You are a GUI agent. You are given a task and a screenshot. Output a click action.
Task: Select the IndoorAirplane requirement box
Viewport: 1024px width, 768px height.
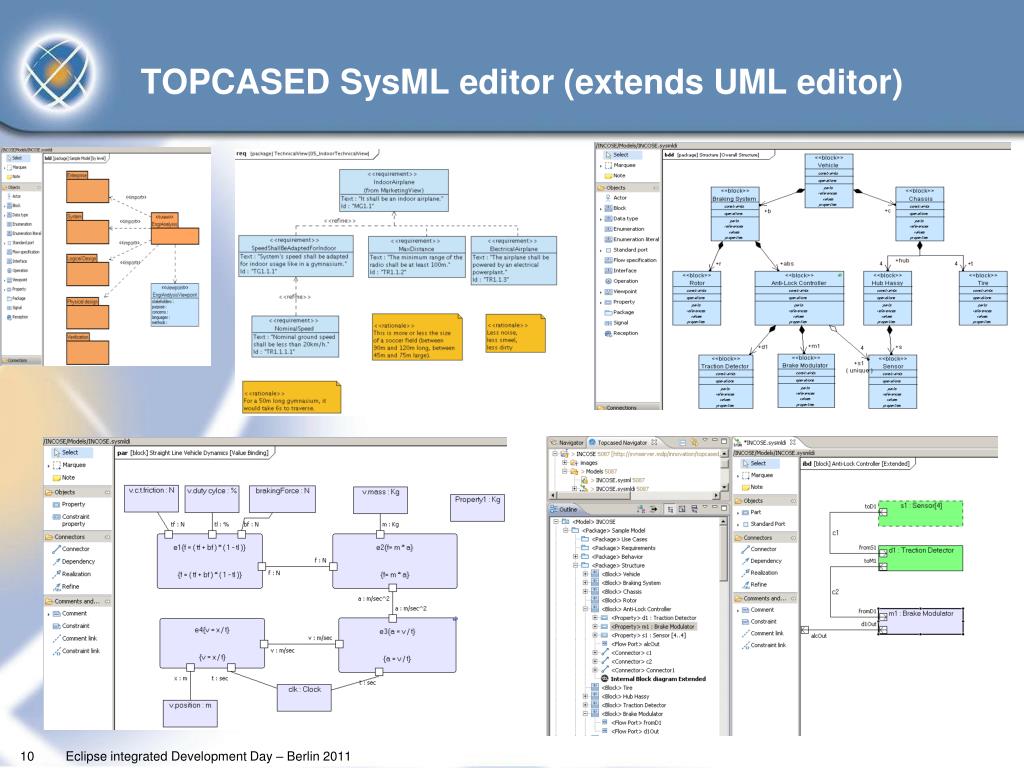[x=394, y=190]
